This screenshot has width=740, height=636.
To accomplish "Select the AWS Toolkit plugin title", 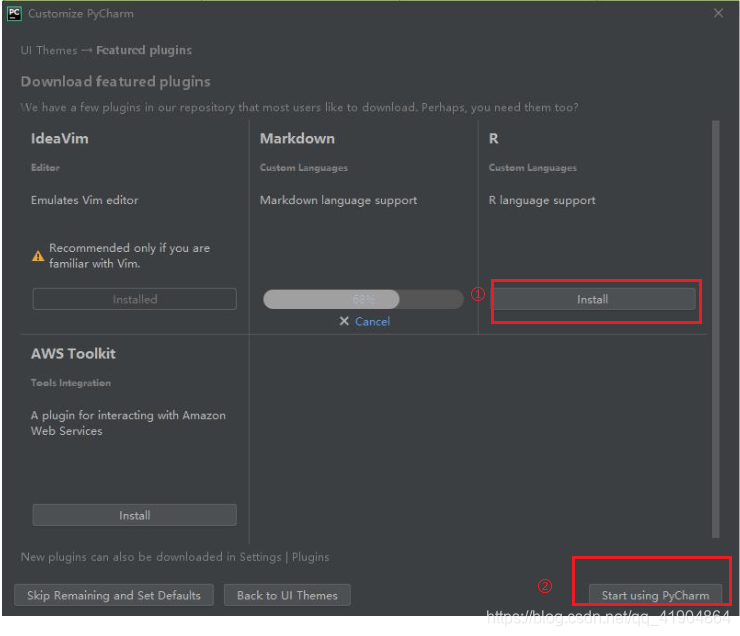I will coord(73,353).
